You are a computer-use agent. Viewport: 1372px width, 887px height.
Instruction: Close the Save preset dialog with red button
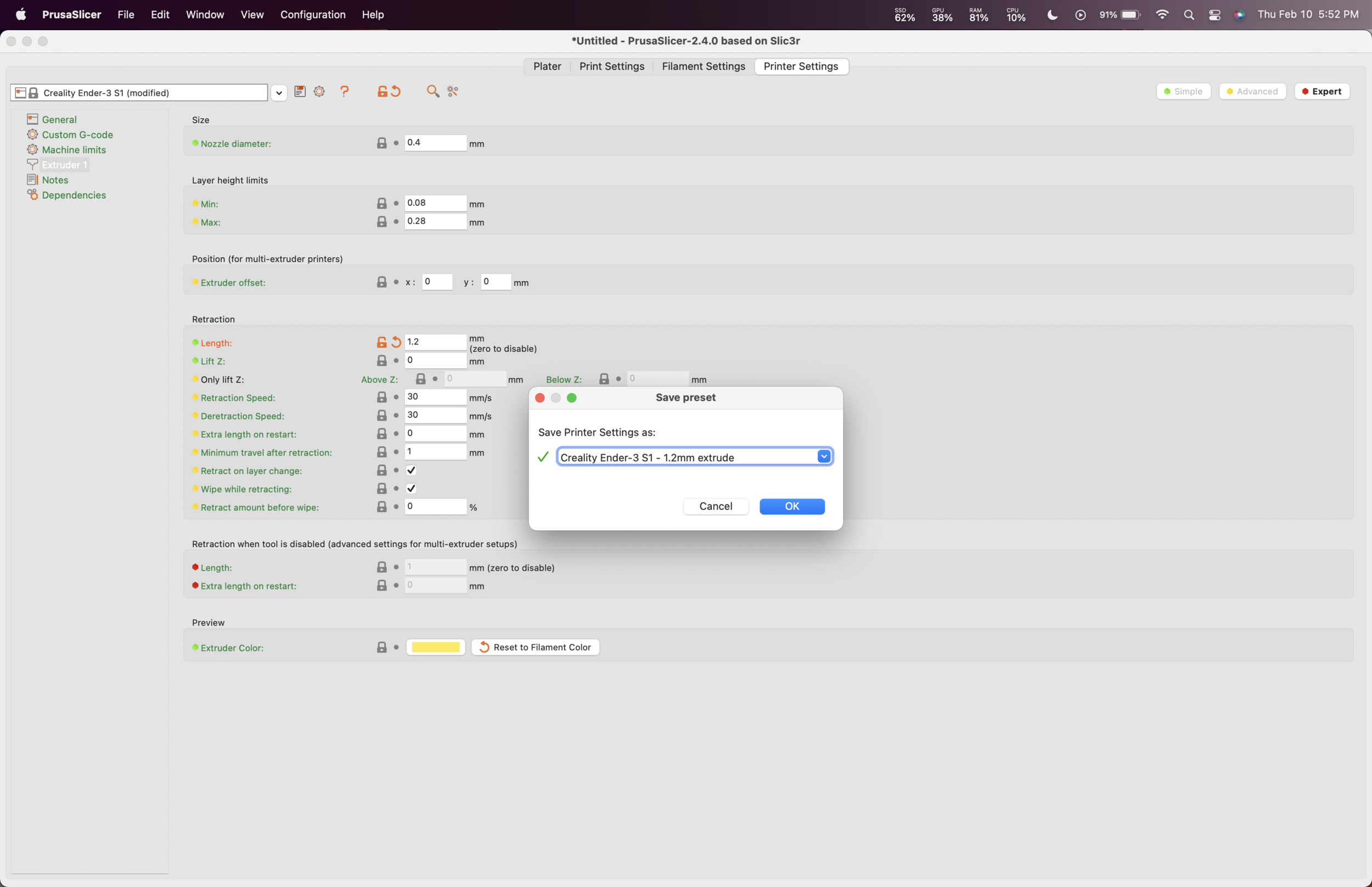pos(539,397)
